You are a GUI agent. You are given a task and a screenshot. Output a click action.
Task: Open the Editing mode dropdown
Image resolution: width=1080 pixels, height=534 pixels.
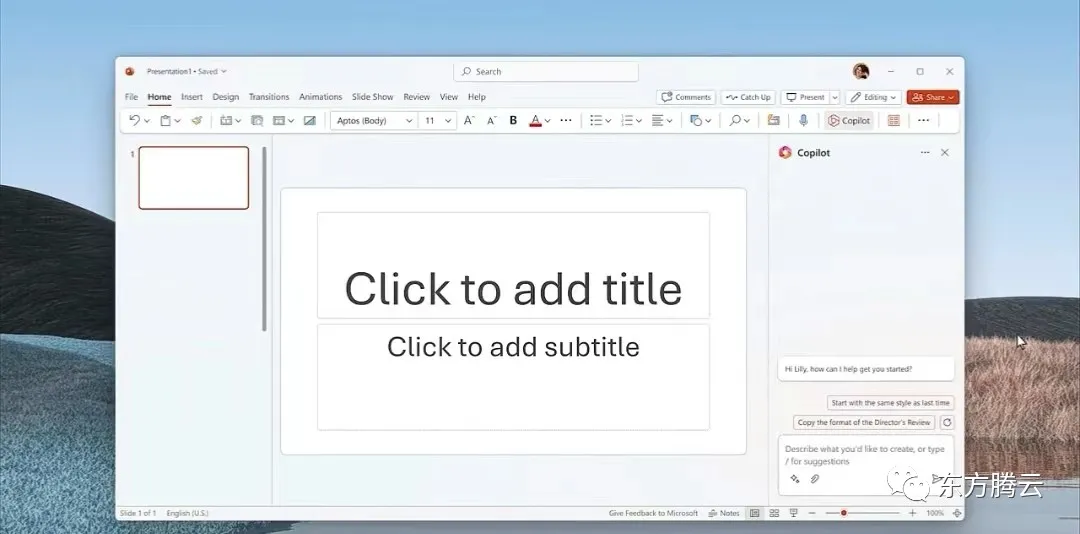click(x=873, y=97)
